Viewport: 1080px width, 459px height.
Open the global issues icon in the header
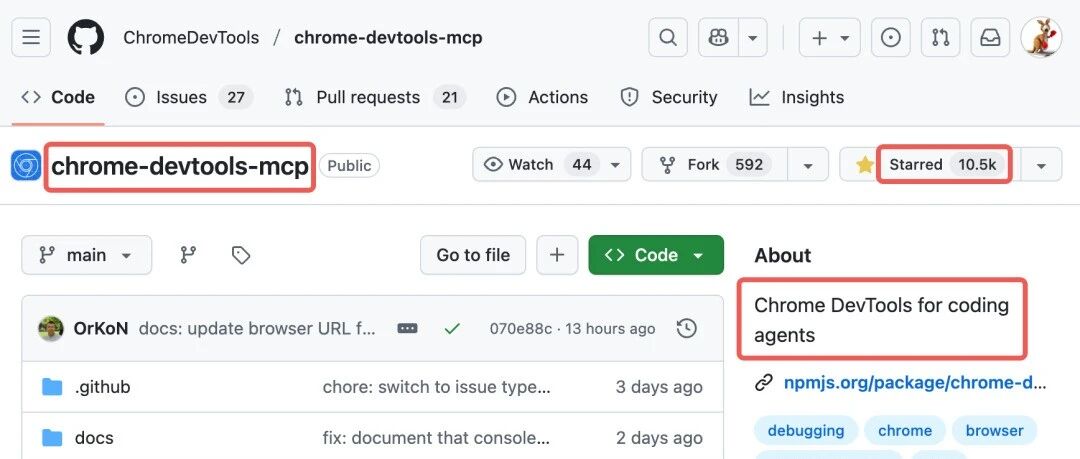[891, 37]
